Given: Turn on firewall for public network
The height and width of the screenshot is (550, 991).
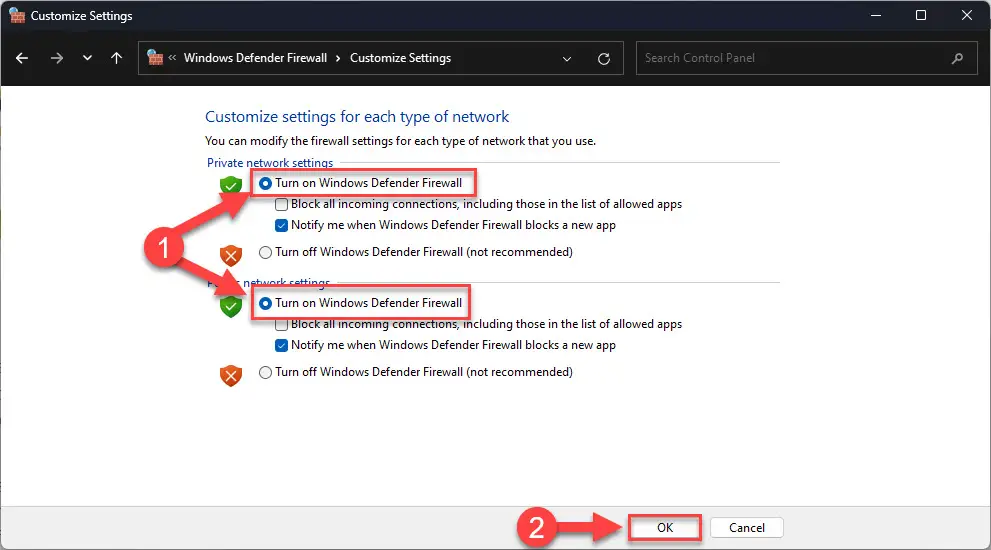Looking at the screenshot, I should tap(265, 303).
